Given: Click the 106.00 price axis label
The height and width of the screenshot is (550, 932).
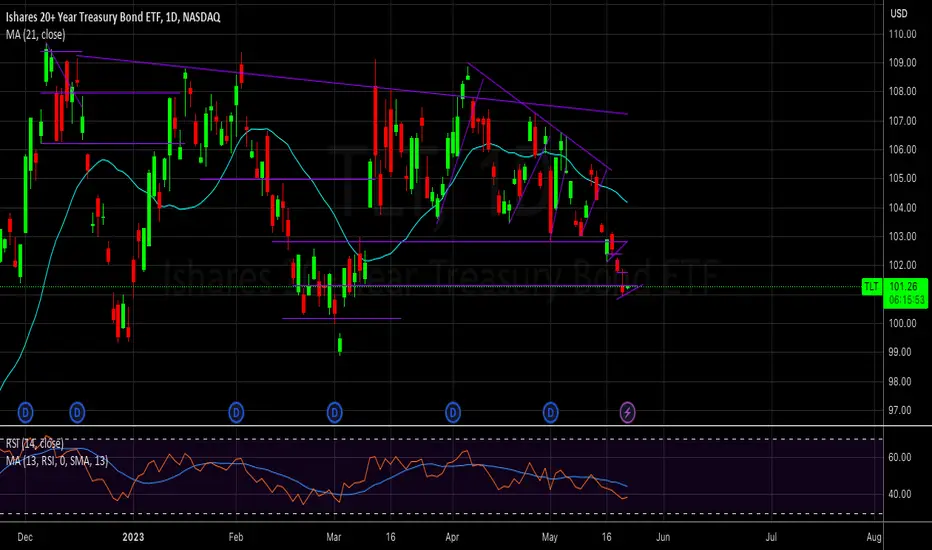Looking at the screenshot, I should coord(902,150).
